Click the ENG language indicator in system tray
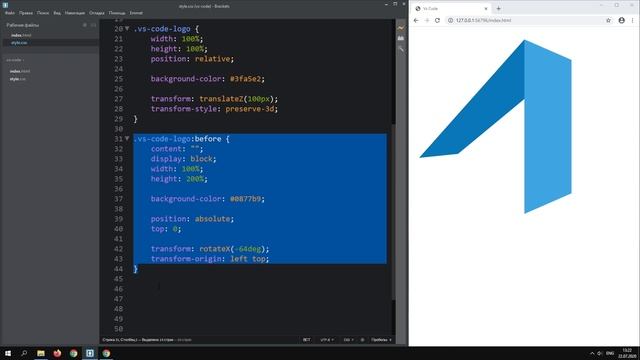The height and width of the screenshot is (360, 640). coord(610,353)
